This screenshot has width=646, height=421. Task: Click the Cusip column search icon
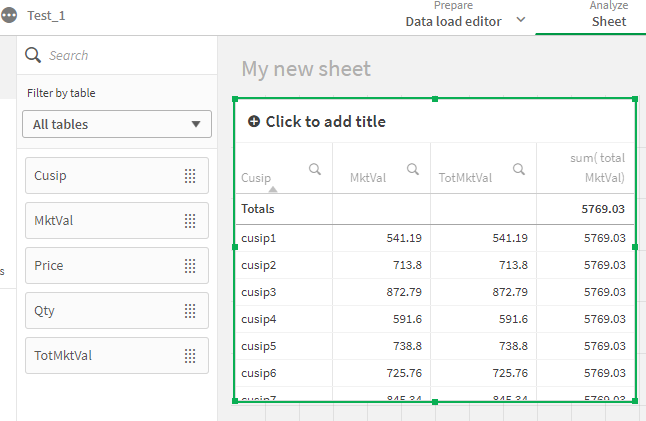(x=315, y=170)
